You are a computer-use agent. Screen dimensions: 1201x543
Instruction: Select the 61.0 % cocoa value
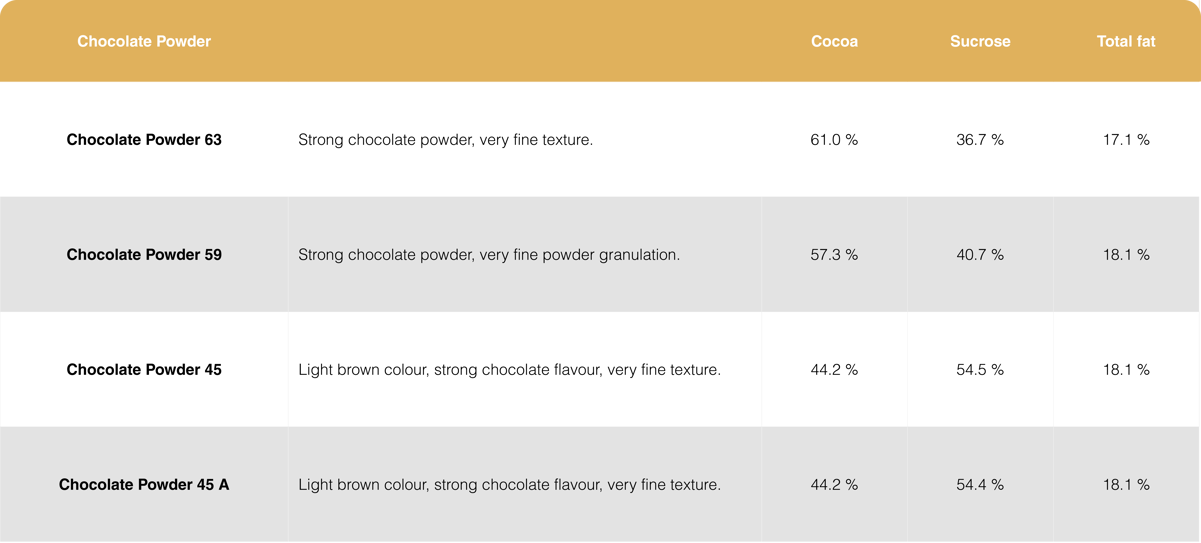(x=834, y=140)
